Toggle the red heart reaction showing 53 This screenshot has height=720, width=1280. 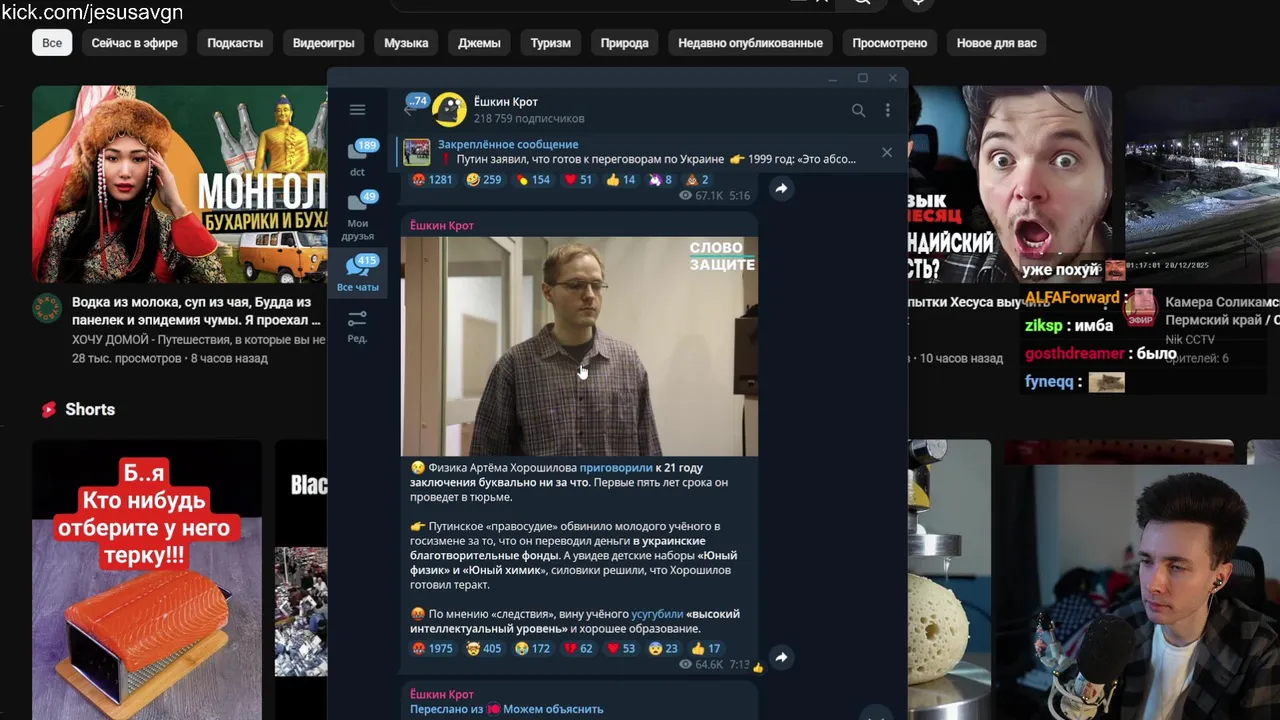pyautogui.click(x=622, y=649)
